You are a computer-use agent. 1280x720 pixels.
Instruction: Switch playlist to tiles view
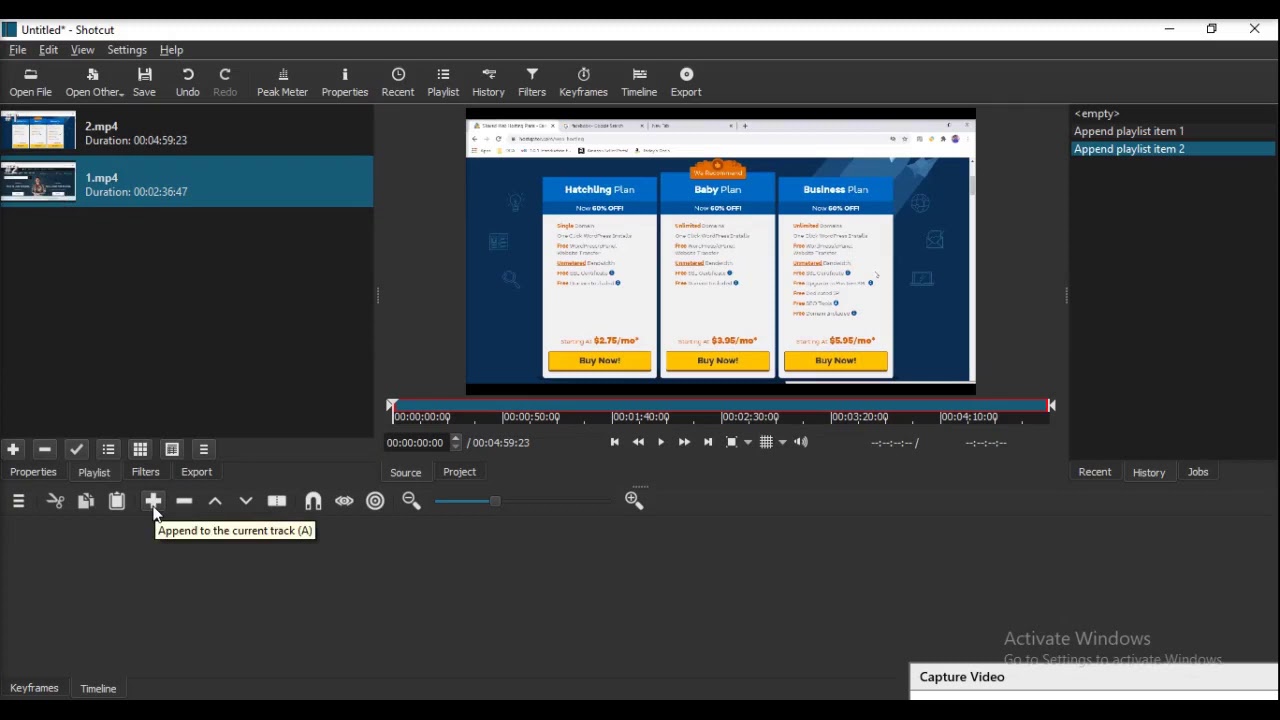tap(141, 452)
